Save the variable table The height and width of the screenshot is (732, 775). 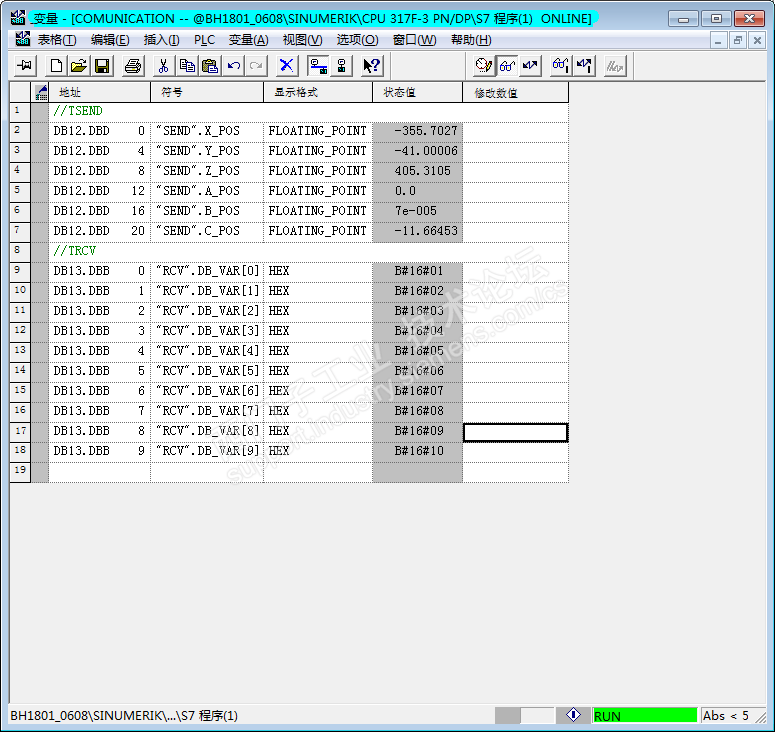102,66
